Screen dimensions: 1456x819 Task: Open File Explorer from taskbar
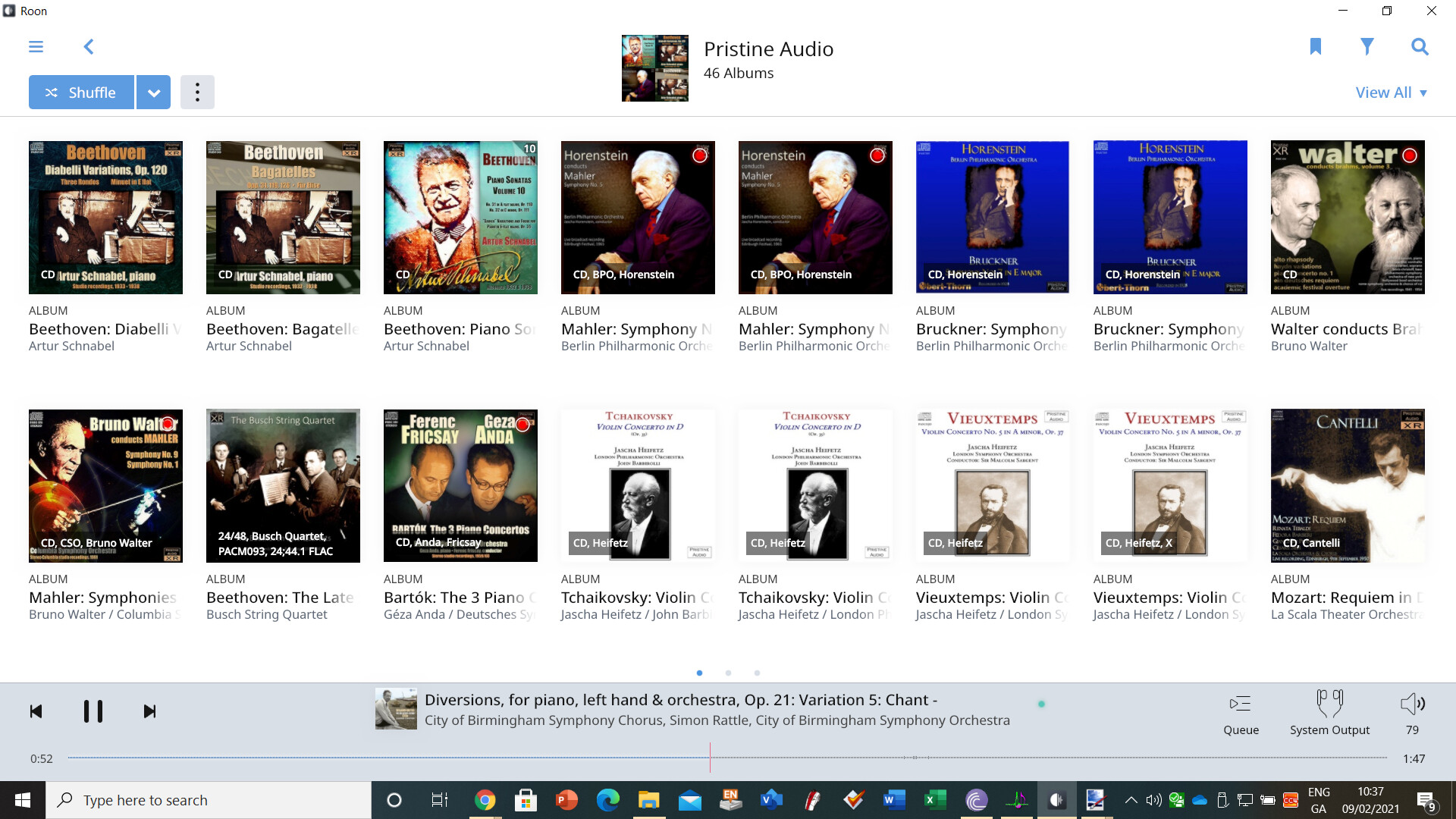pos(648,800)
